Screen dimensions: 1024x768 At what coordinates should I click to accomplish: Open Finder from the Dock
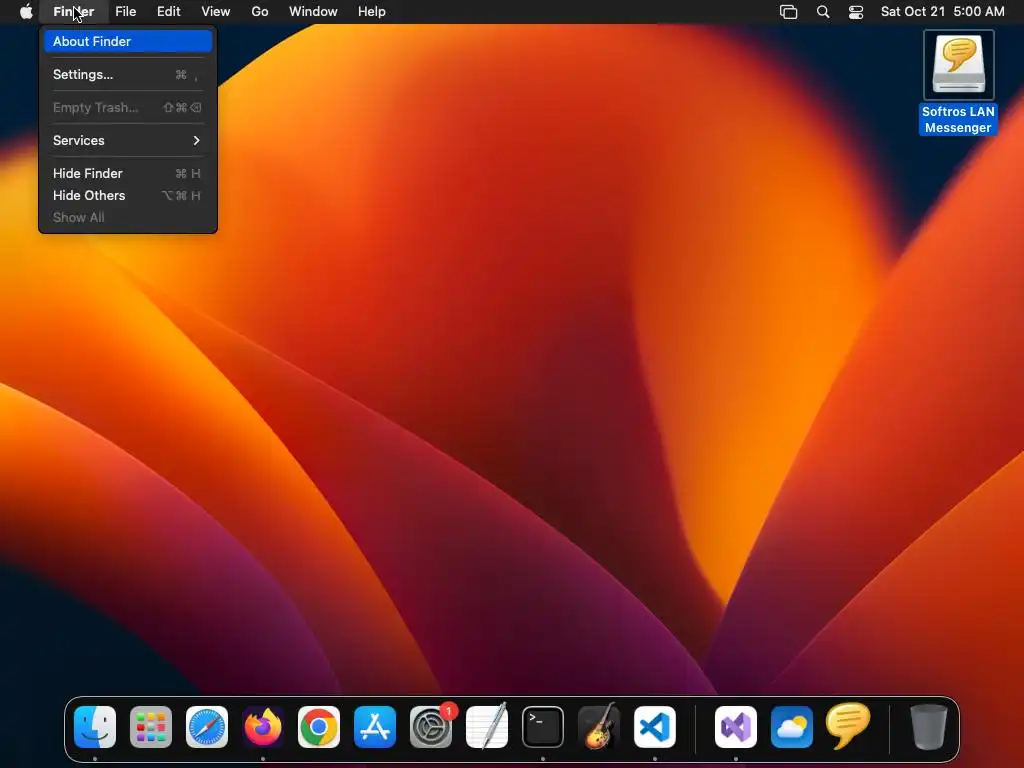[95, 727]
